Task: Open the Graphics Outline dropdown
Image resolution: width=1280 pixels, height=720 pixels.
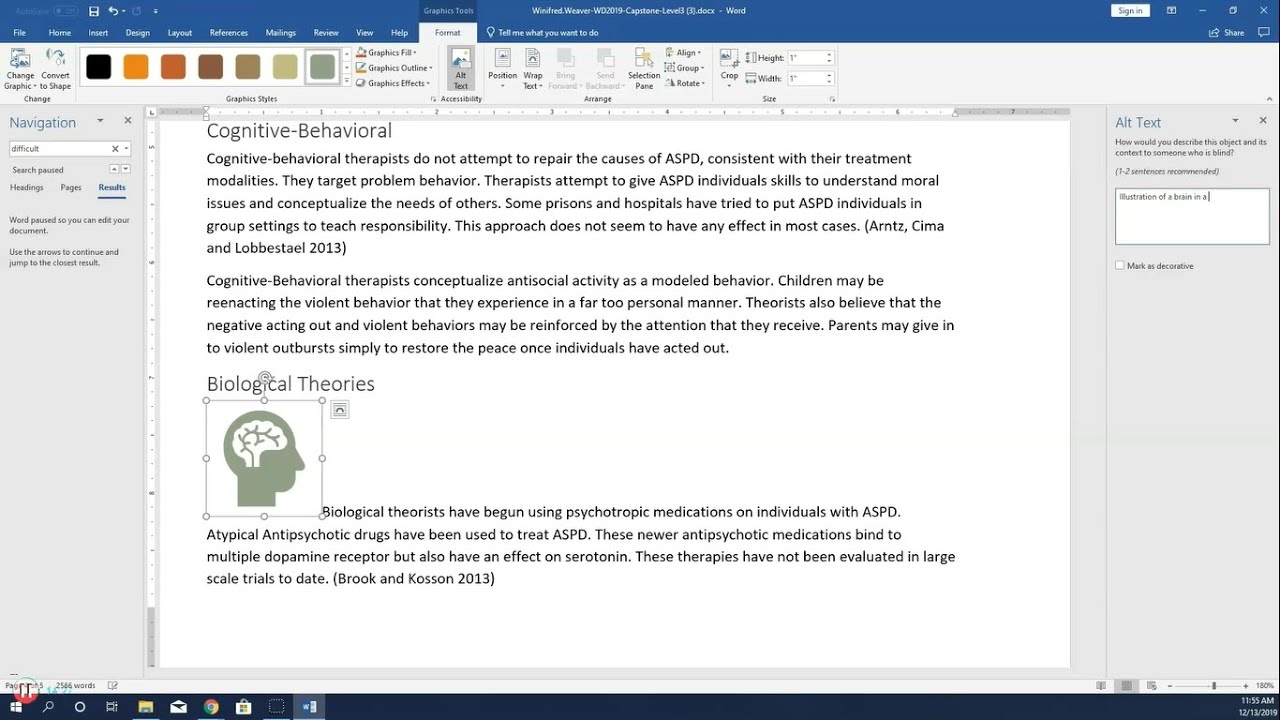Action: [394, 68]
